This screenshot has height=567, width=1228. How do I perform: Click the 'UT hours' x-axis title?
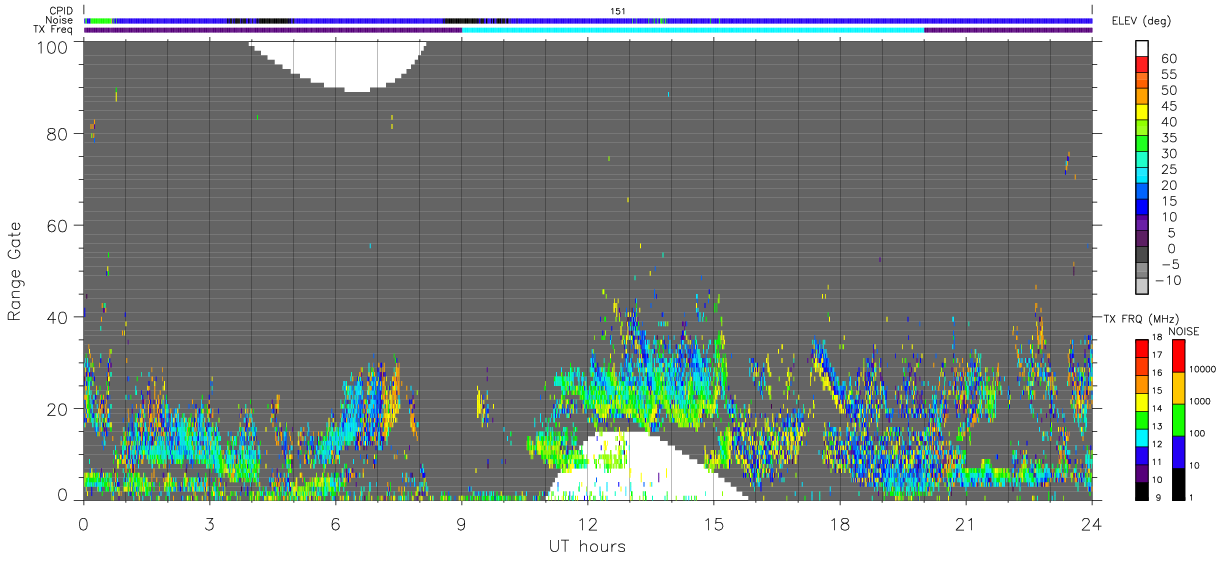[x=586, y=546]
